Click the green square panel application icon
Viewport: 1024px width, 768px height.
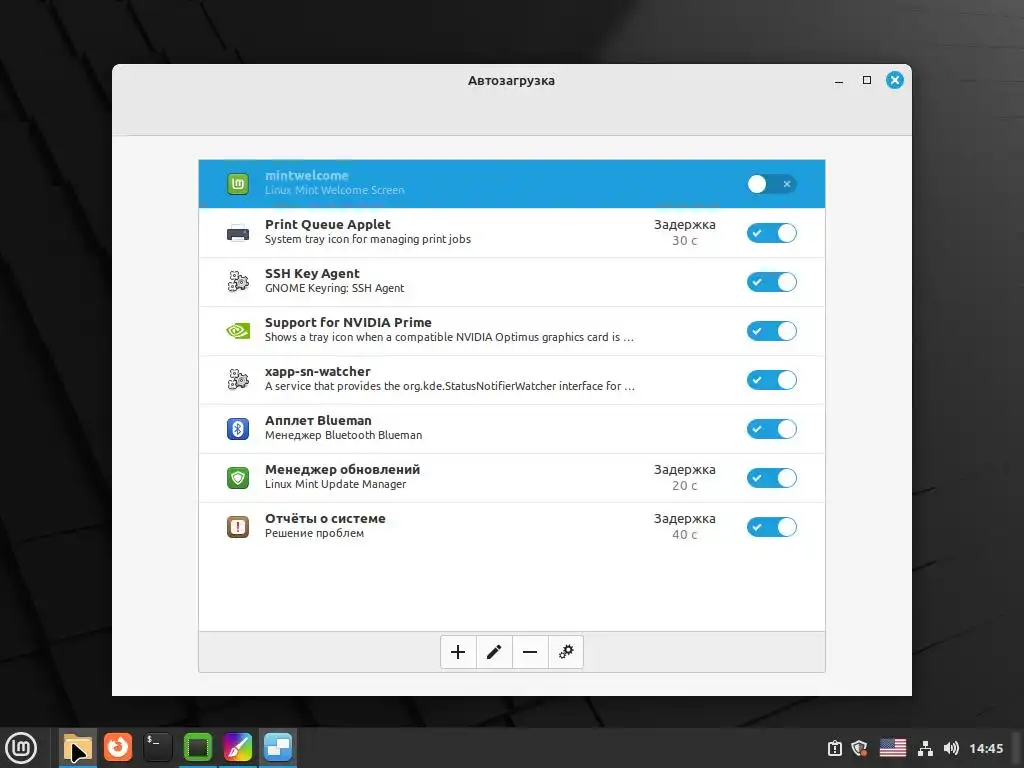198,747
